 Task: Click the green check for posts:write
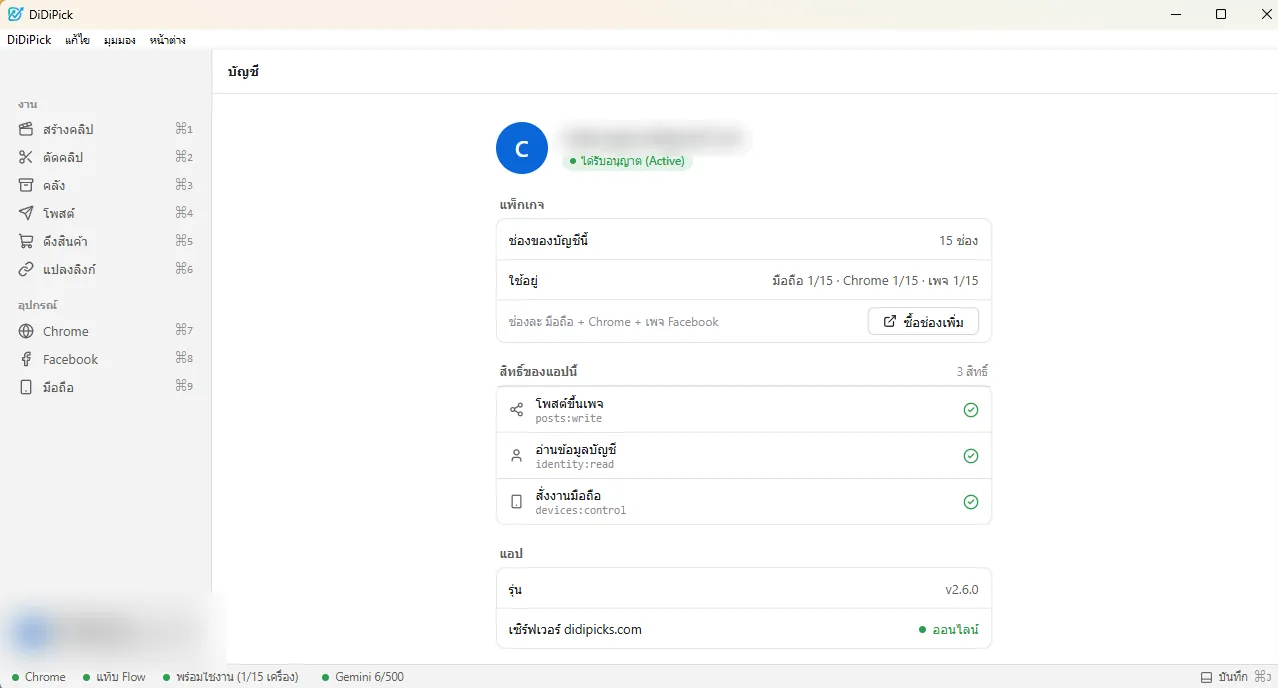click(x=970, y=410)
